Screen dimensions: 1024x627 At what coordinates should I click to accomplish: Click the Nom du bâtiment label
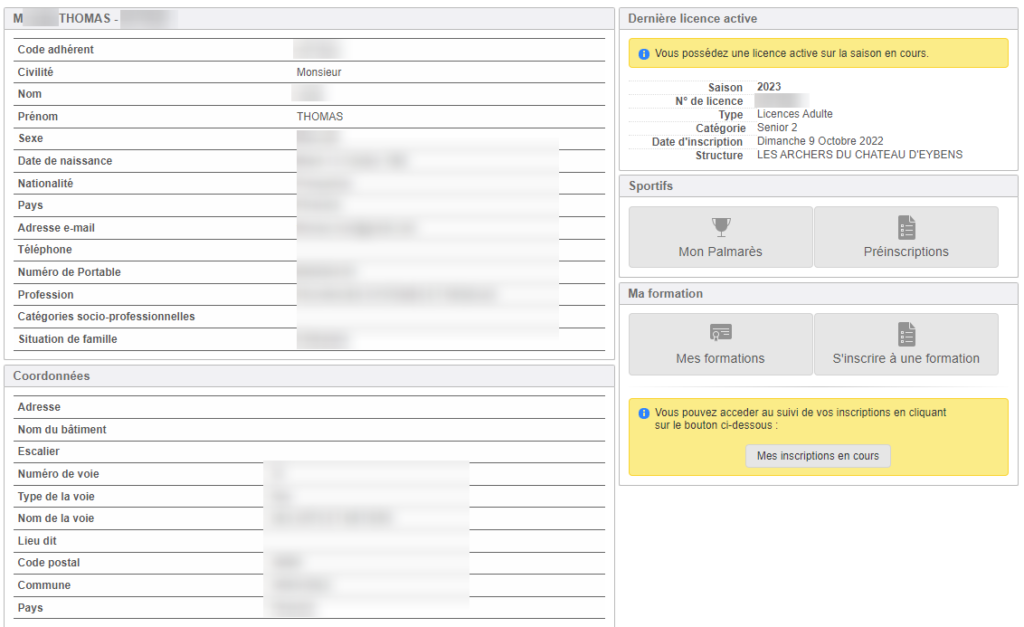(62, 430)
